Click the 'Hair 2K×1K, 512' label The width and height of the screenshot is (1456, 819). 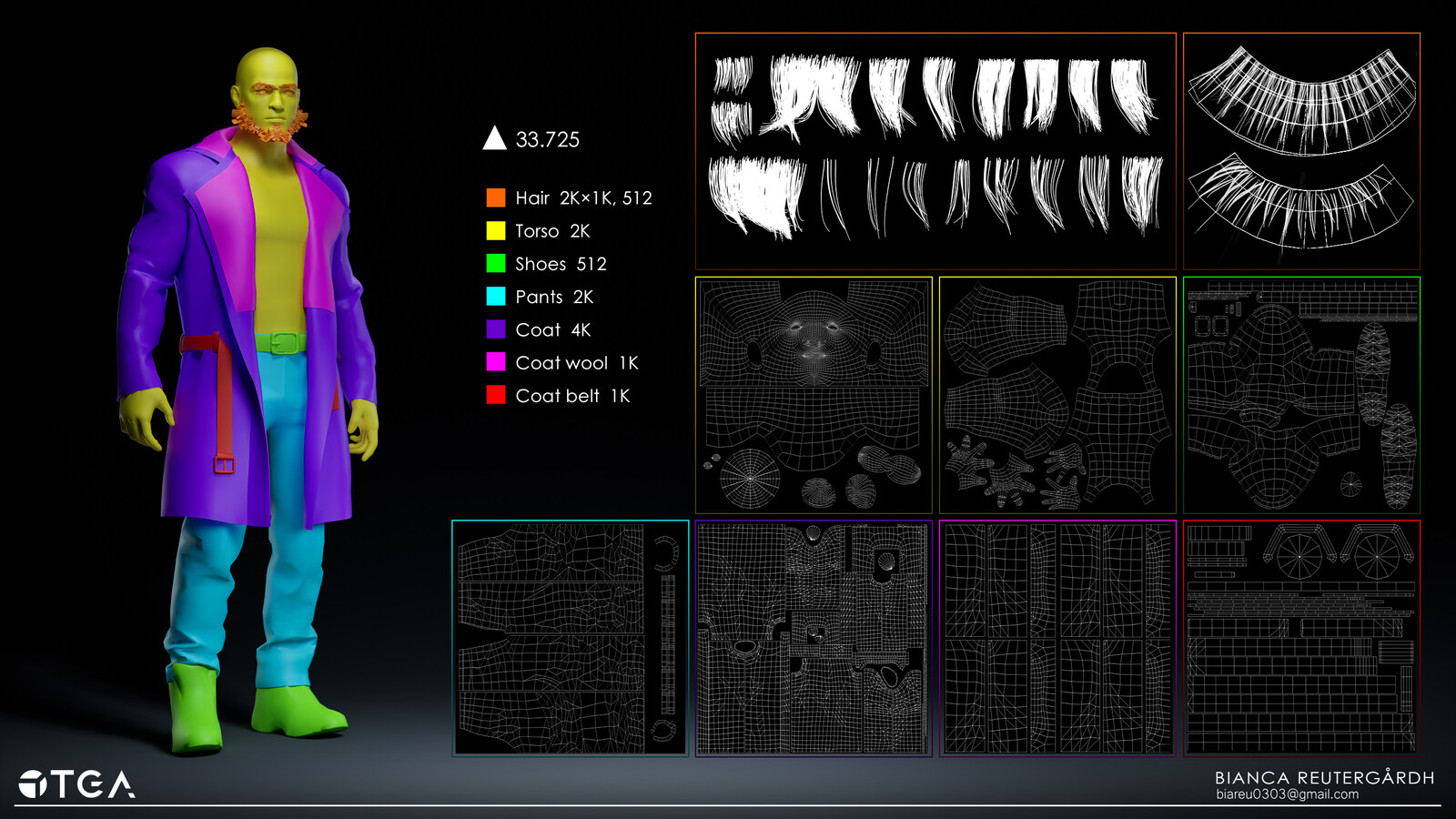583,198
